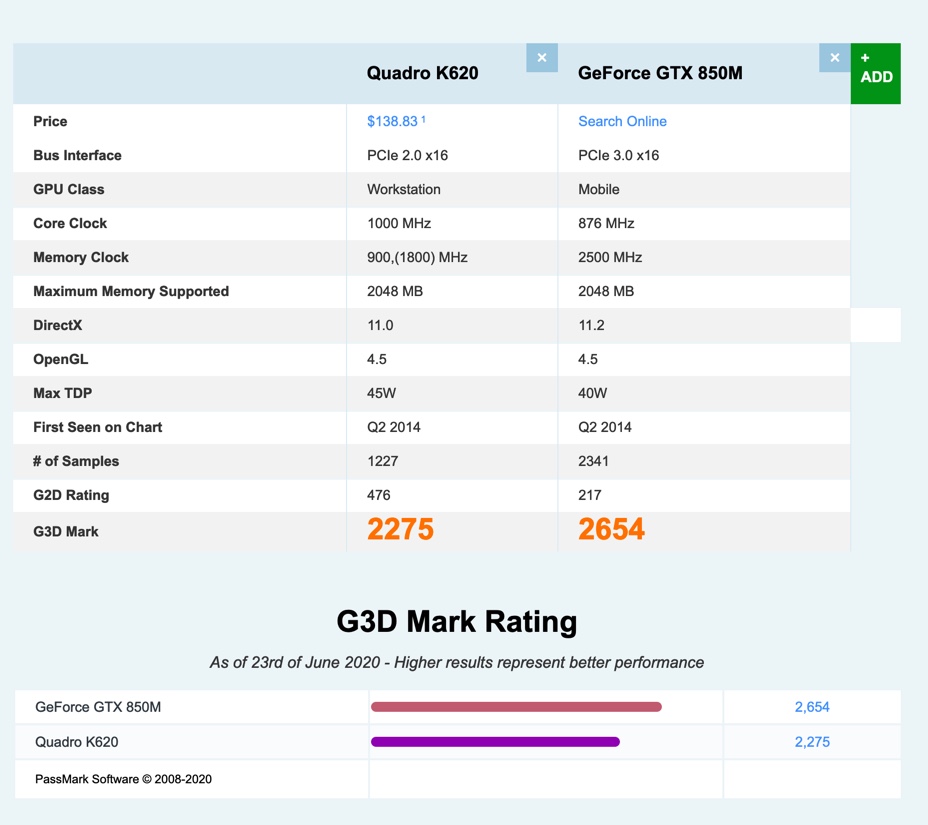Viewport: 928px width, 825px height.
Task: Click the 40W Max TDP value
Action: (592, 393)
